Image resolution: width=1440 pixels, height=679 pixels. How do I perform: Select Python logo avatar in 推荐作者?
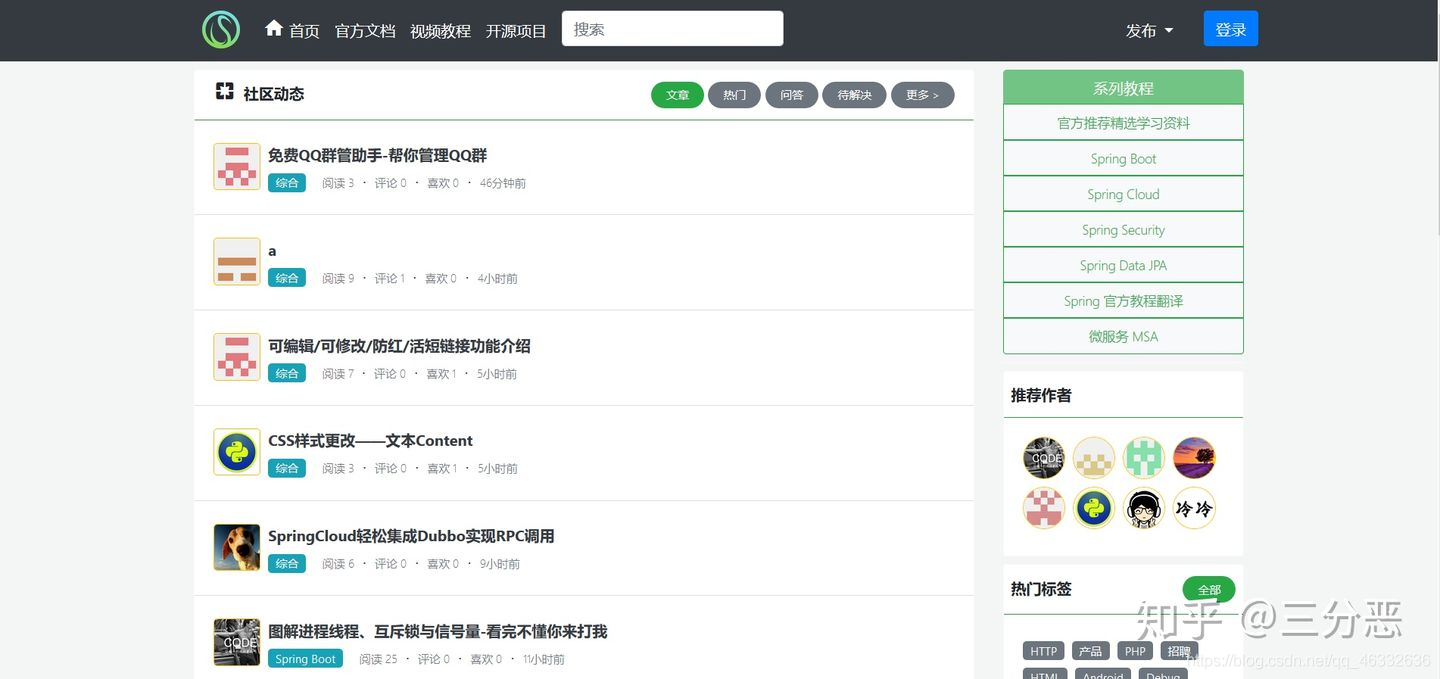tap(1094, 508)
